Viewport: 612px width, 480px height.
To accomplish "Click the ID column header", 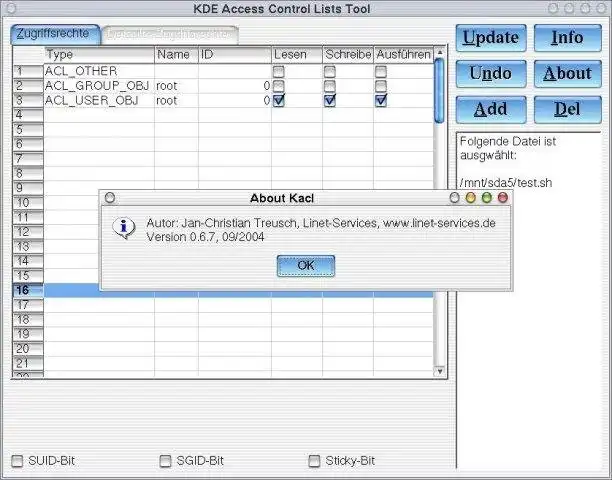I will (235, 55).
